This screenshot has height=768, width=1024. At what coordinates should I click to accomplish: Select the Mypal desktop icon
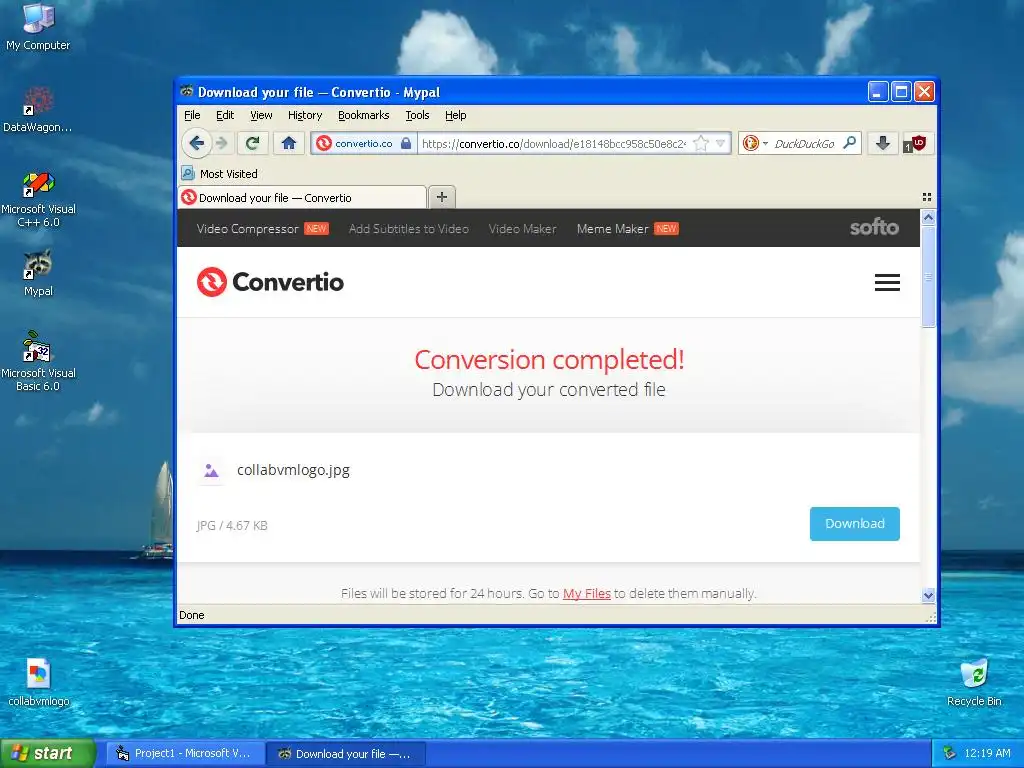tap(38, 273)
